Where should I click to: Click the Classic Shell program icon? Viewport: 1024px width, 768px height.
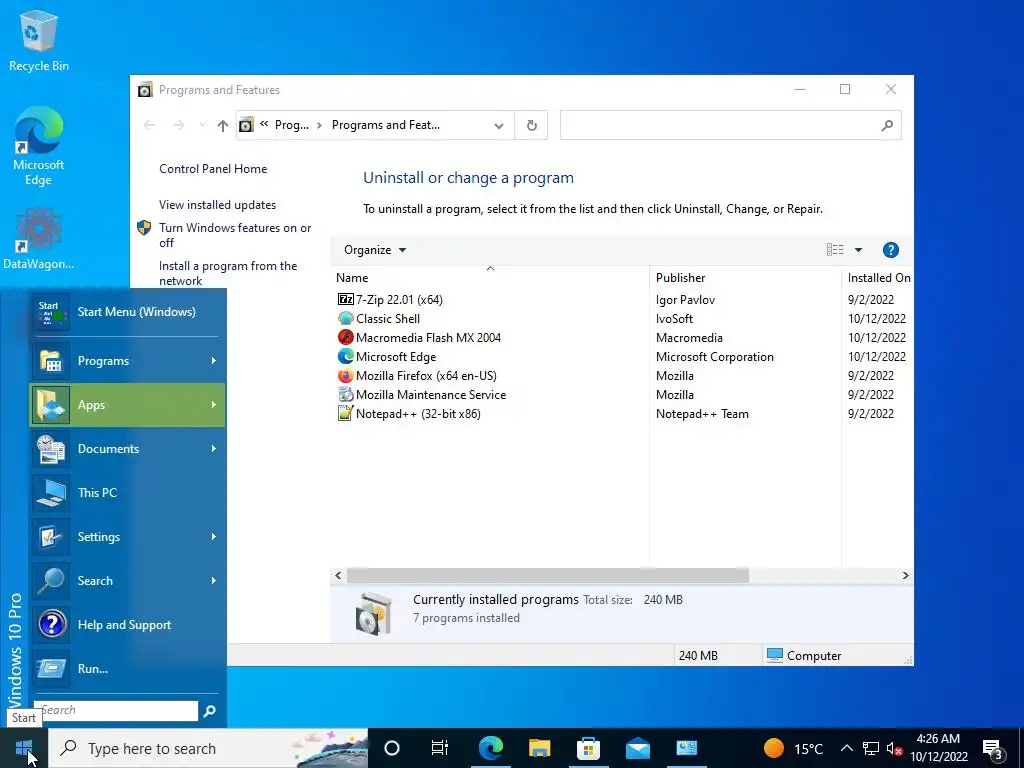click(345, 319)
